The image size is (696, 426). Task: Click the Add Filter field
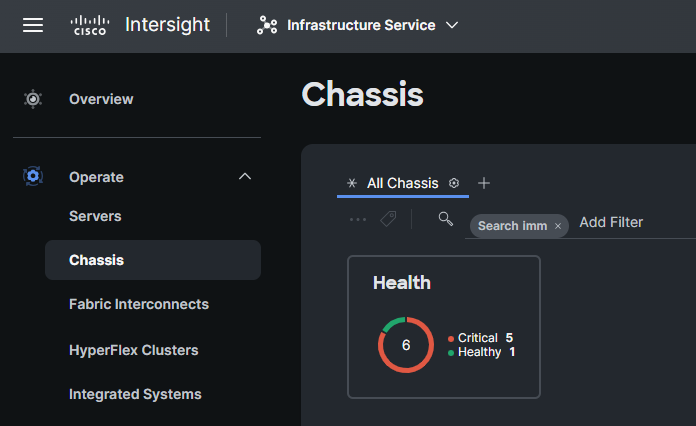tap(611, 222)
